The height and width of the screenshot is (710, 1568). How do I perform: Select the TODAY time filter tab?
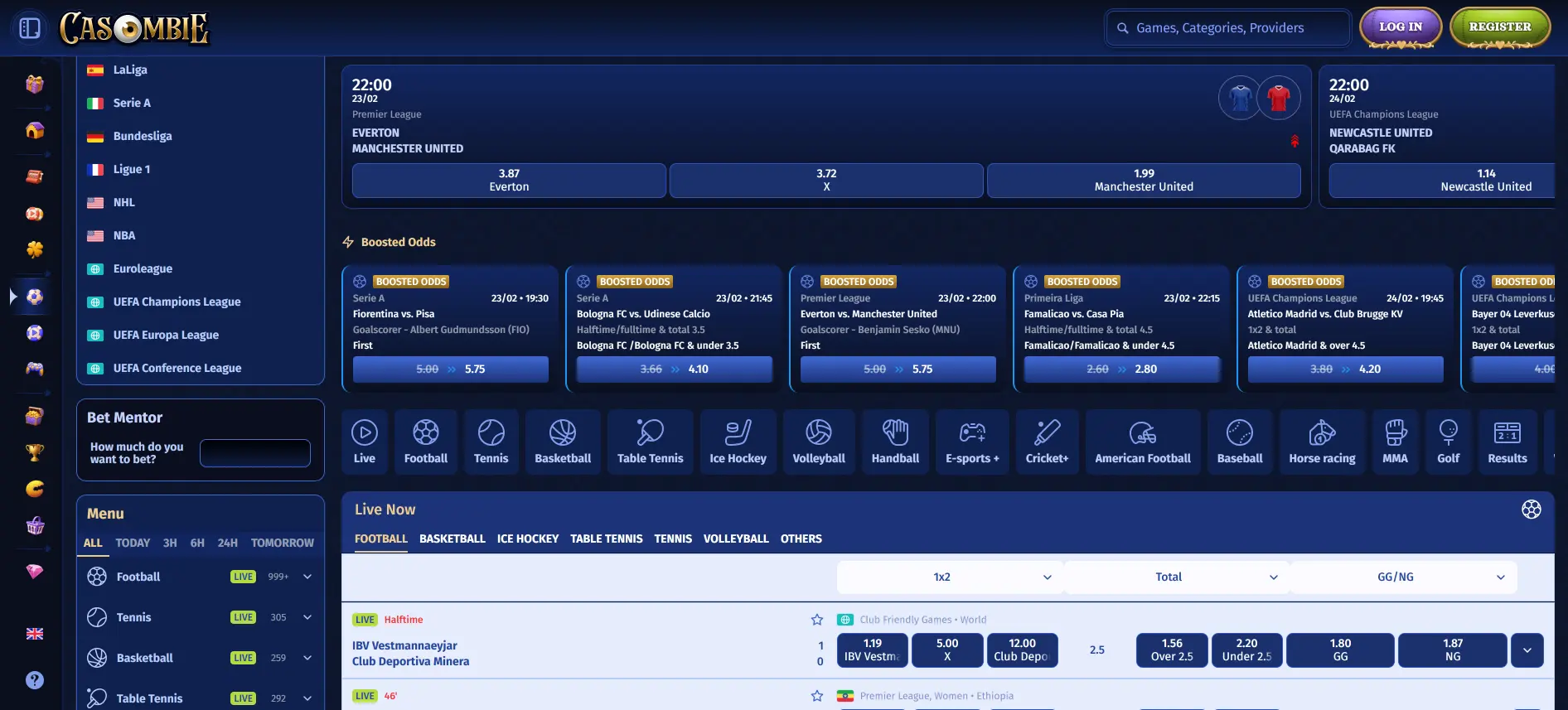[x=133, y=543]
